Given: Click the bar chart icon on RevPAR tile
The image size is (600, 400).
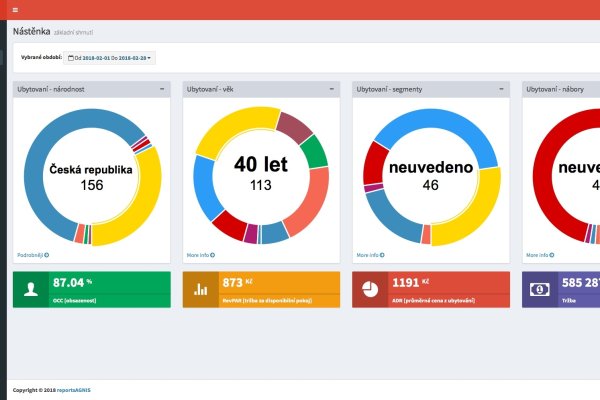Looking at the screenshot, I should [x=201, y=289].
